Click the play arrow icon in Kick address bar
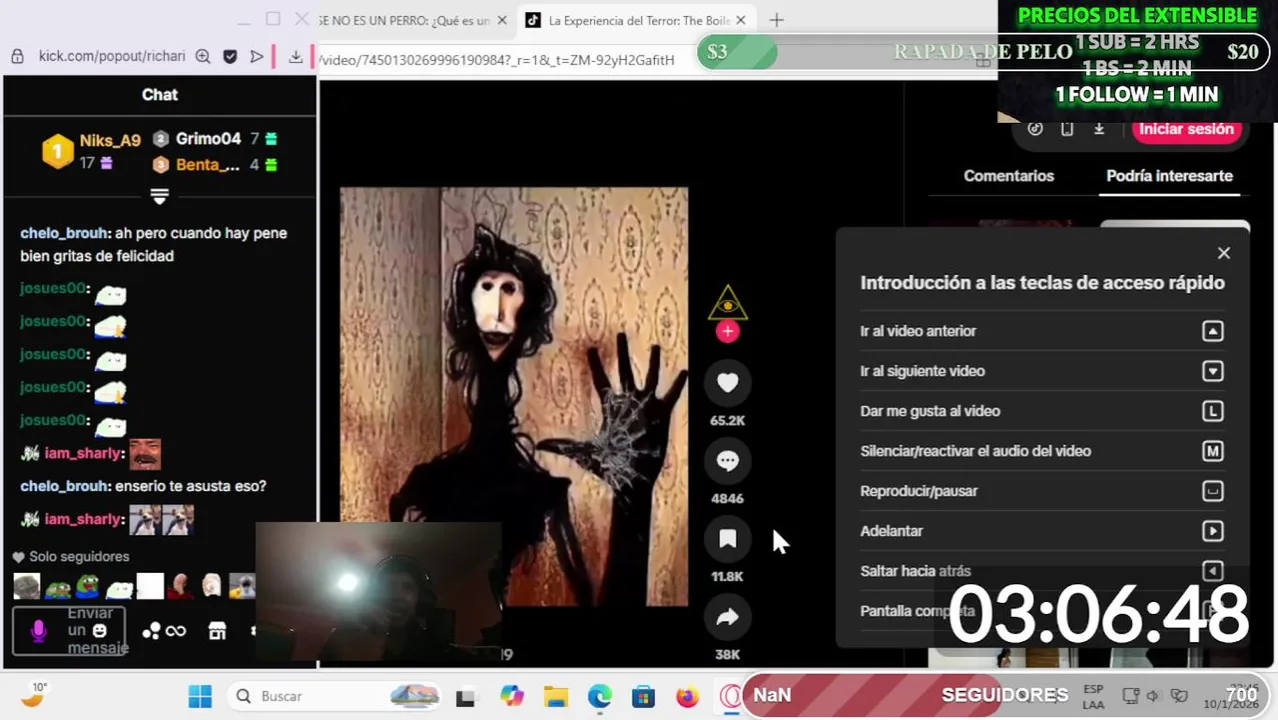The height and width of the screenshot is (720, 1278). pos(257,57)
